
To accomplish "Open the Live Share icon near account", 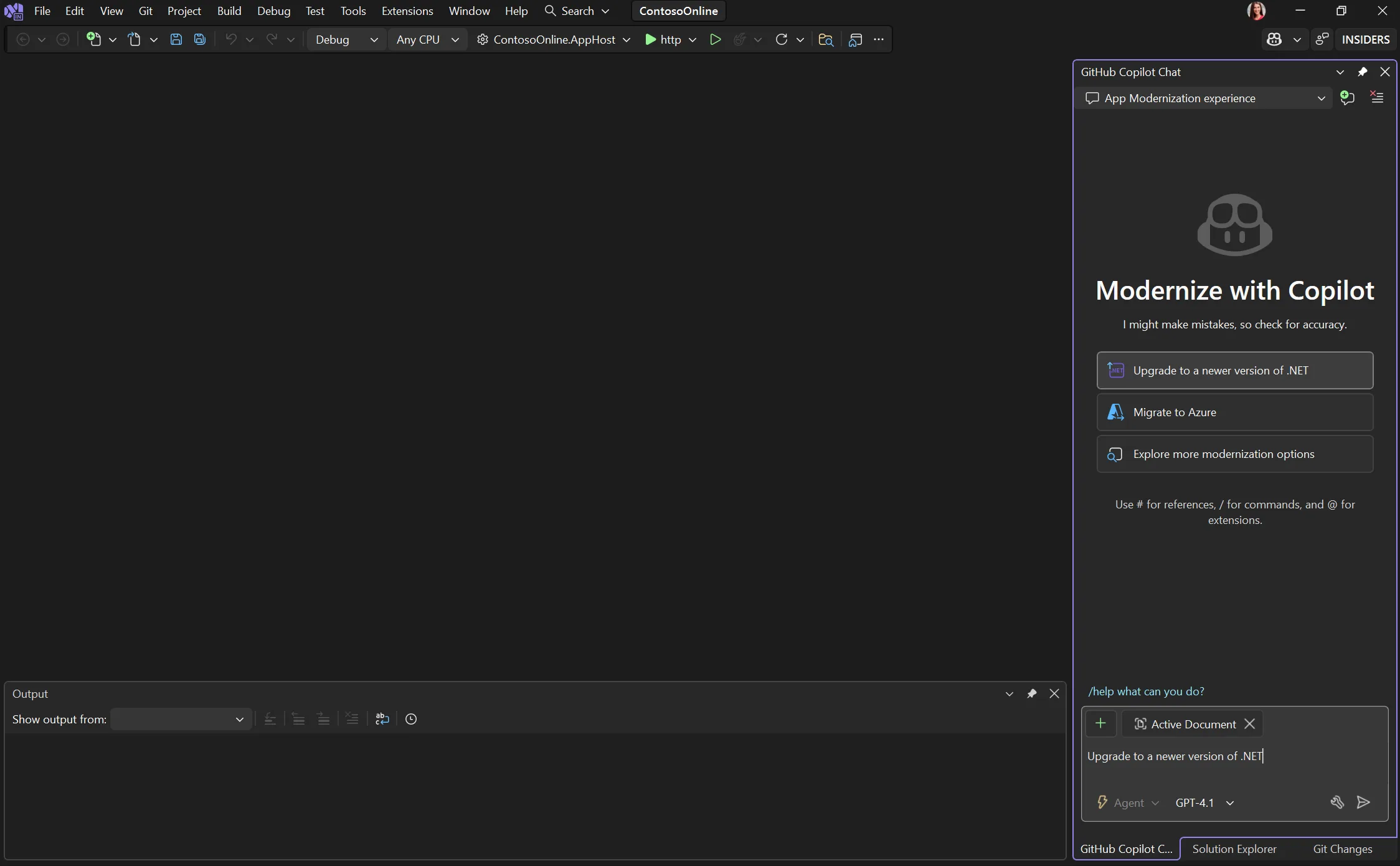I will [x=1322, y=39].
